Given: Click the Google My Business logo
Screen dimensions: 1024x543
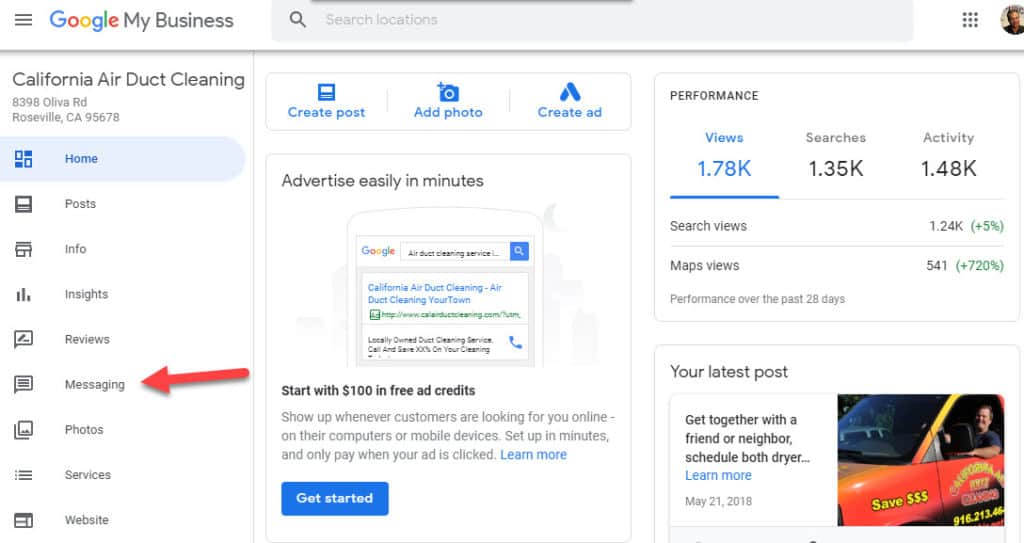Looking at the screenshot, I should (141, 20).
